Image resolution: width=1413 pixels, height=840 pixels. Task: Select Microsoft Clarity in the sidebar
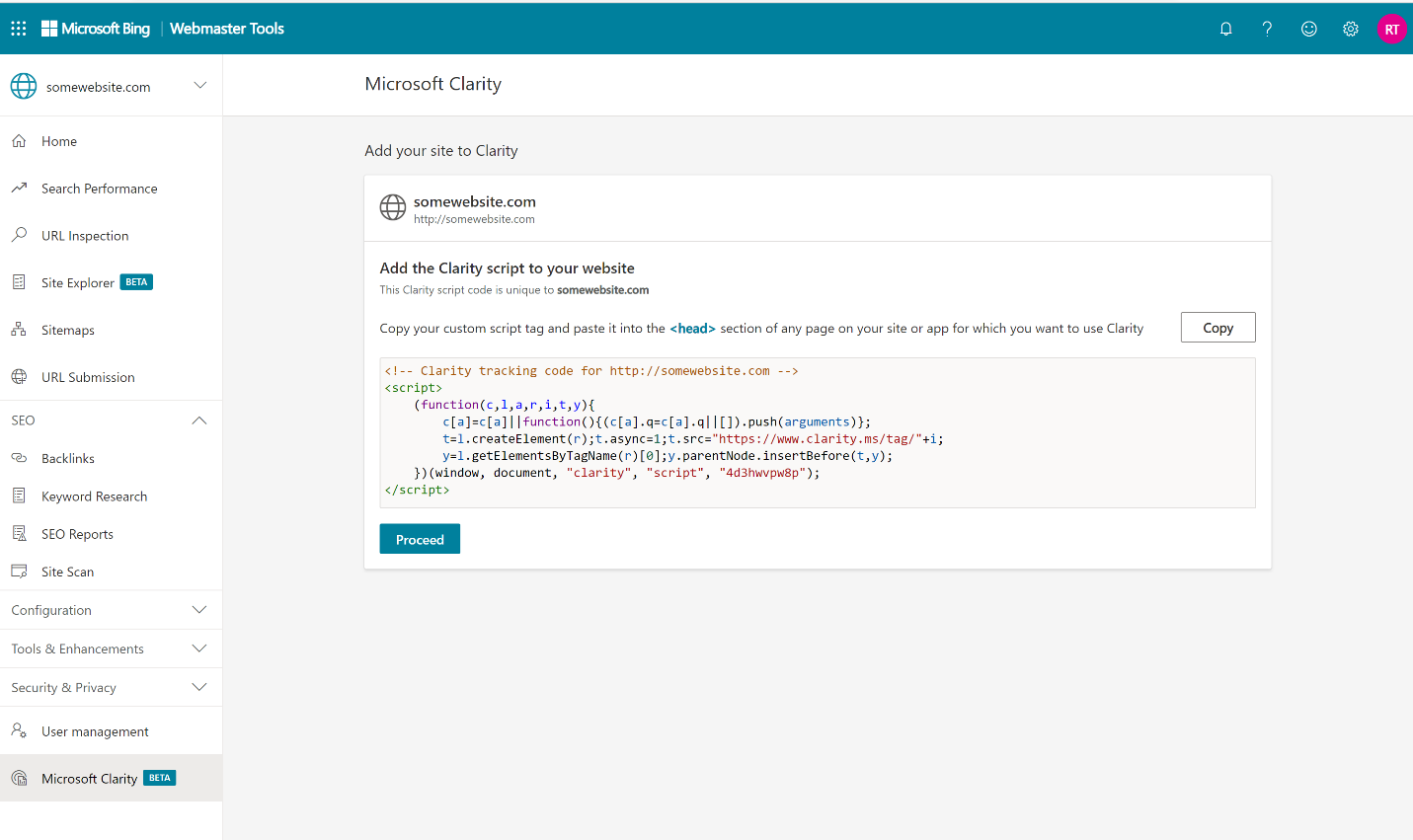(x=111, y=778)
